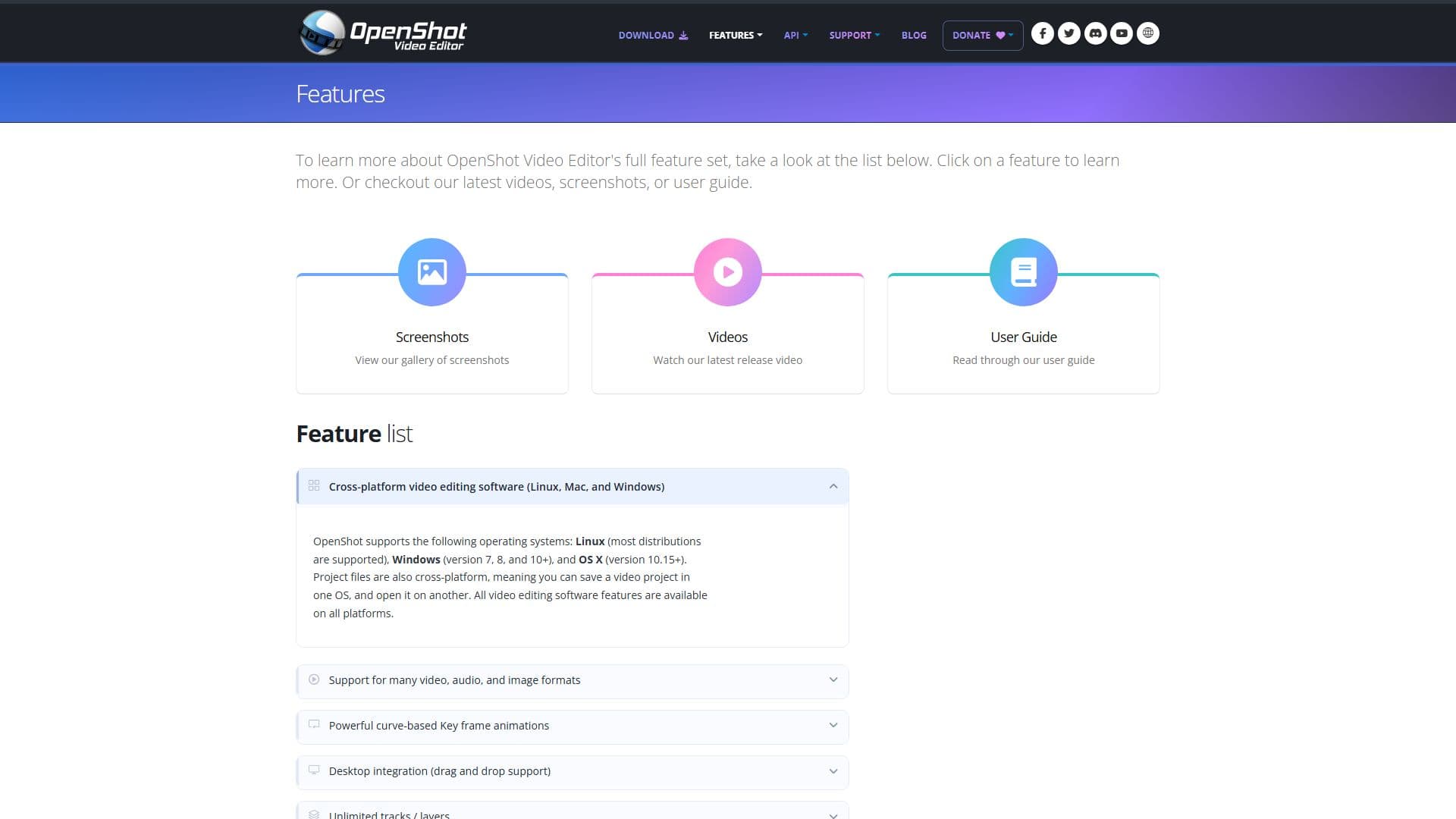Click the Screenshots picture icon
1456x819 pixels.
432,272
